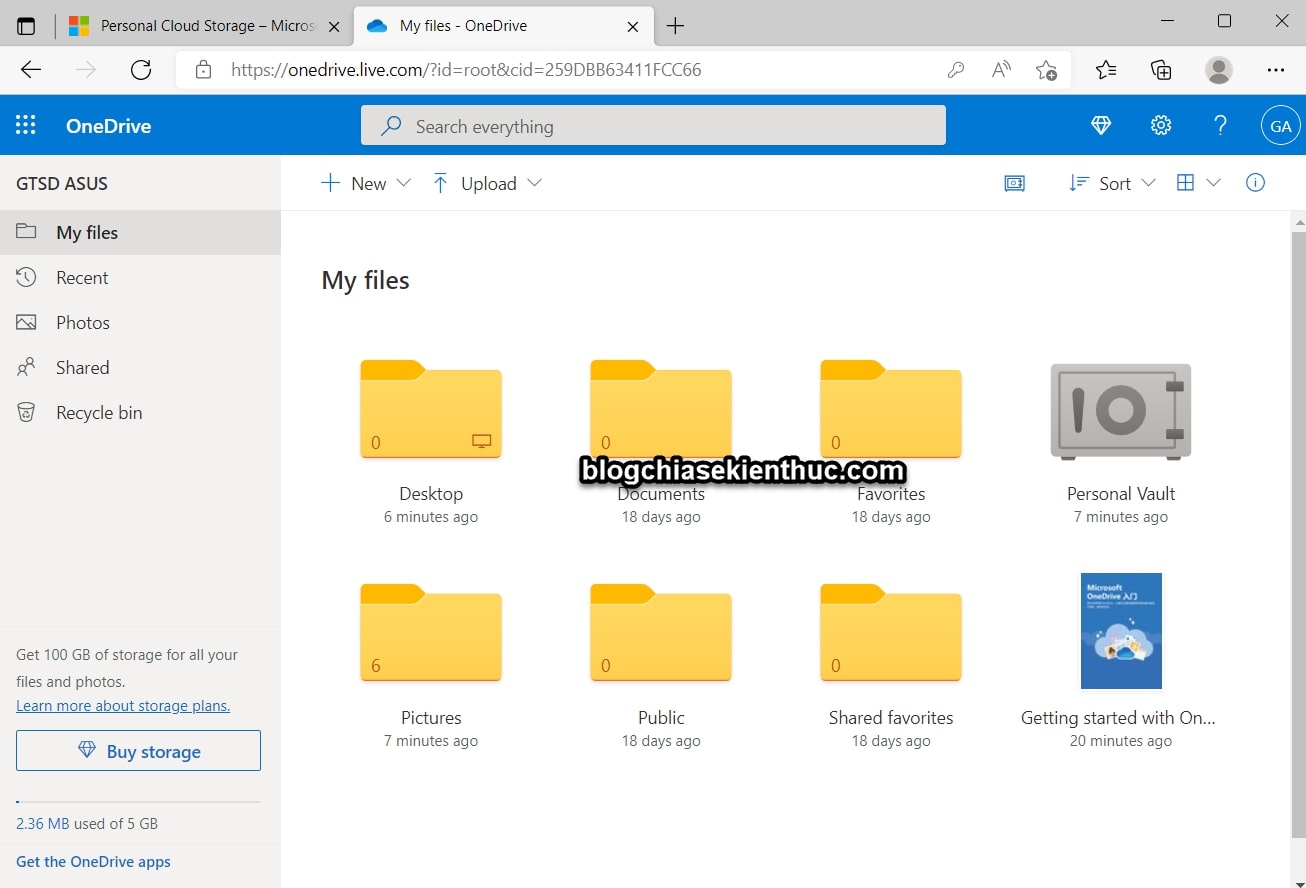Open the Microsoft 365 app launcher grid
The height and width of the screenshot is (888, 1306).
26,125
